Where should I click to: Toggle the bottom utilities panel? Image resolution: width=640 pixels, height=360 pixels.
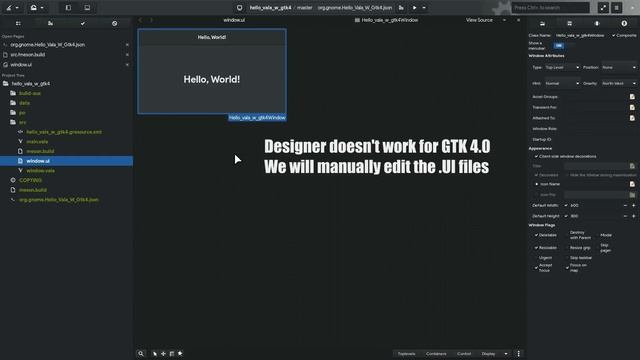click(x=87, y=7)
